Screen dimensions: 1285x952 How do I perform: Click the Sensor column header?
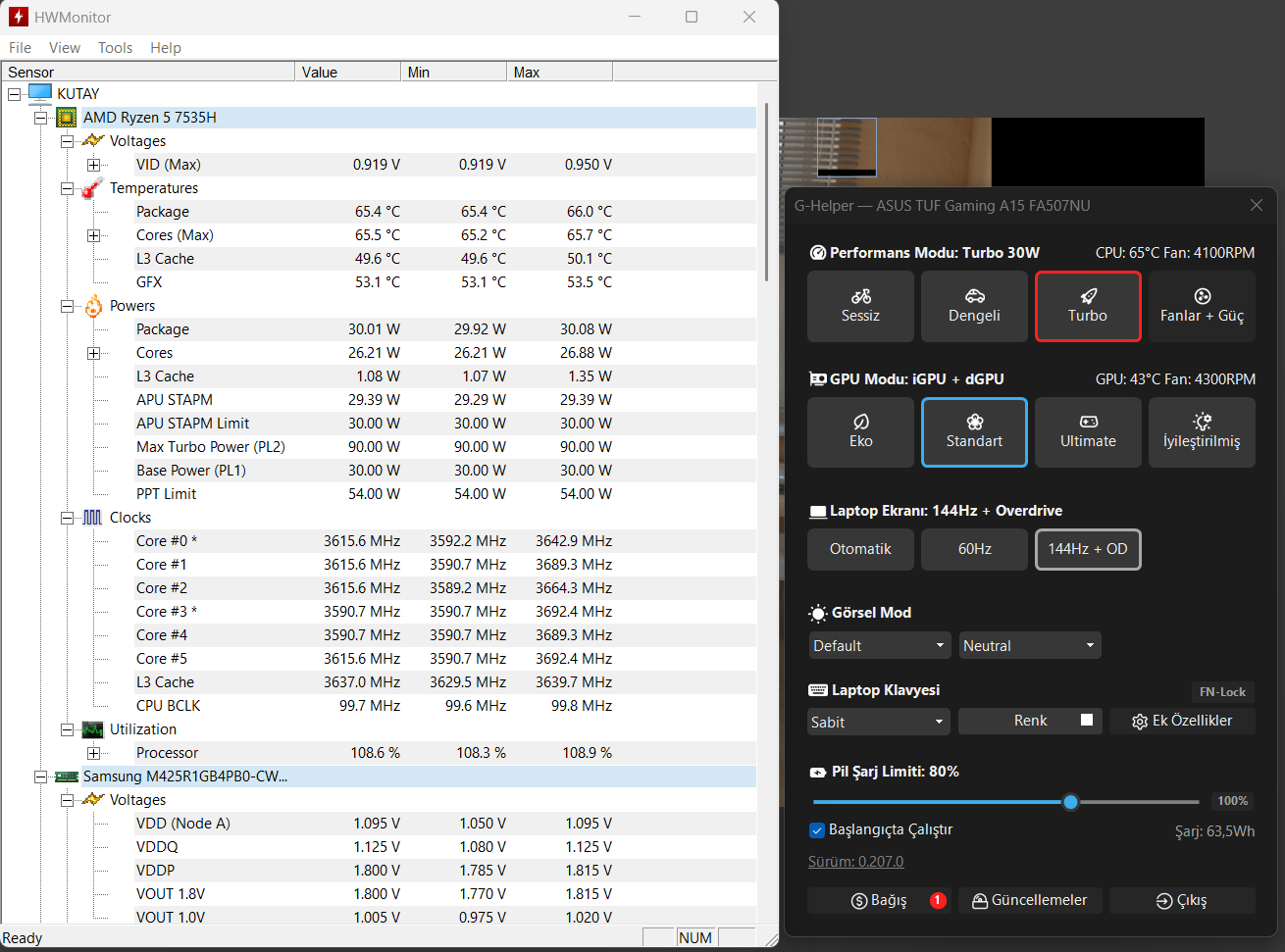[x=148, y=72]
